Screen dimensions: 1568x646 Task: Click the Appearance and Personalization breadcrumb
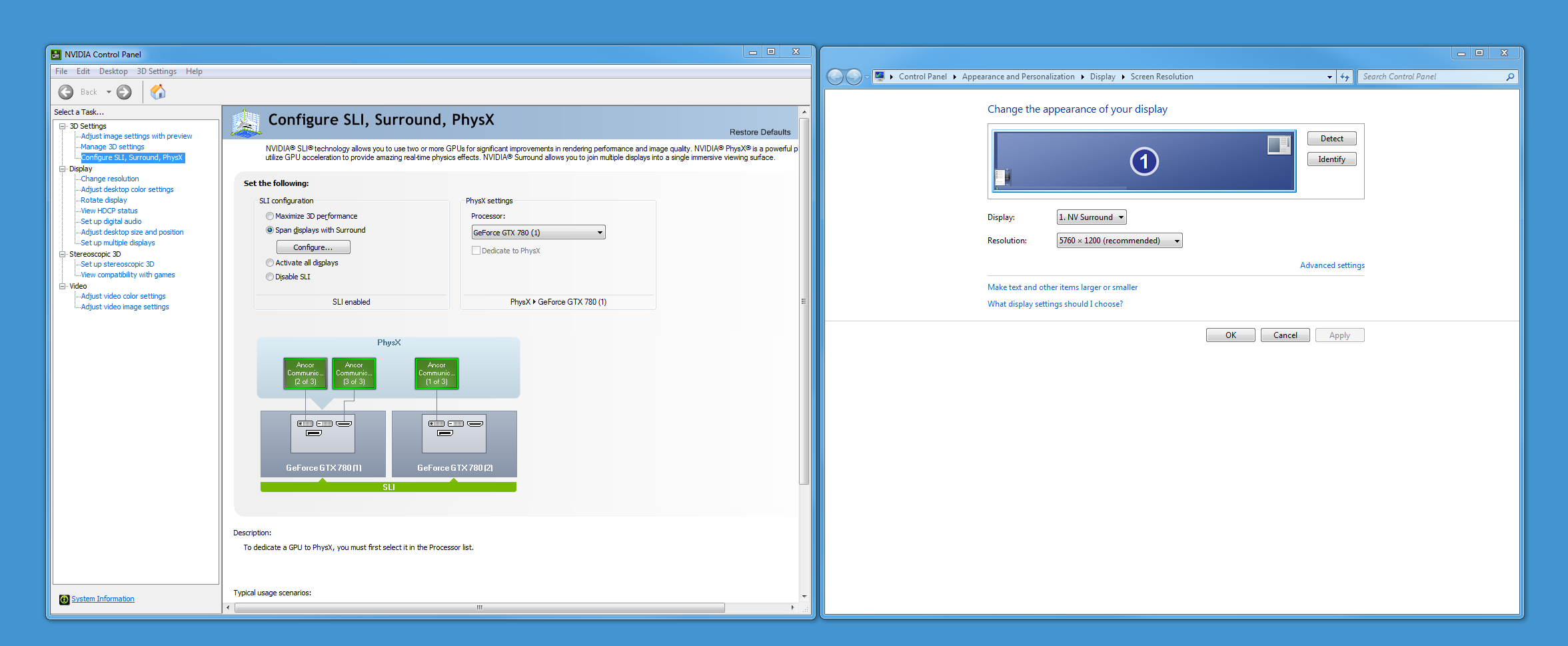(1018, 77)
